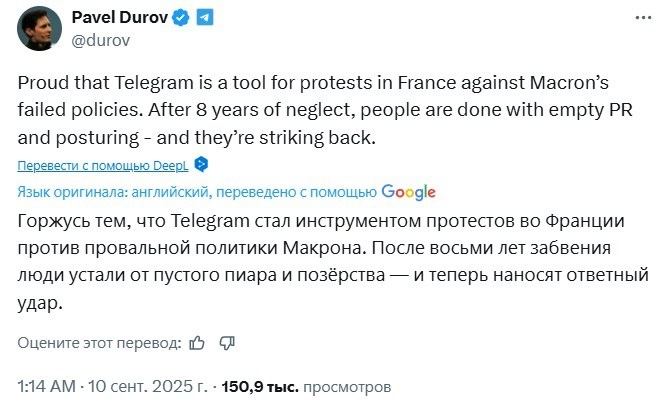Click the Pavel Durov display name

tap(119, 18)
